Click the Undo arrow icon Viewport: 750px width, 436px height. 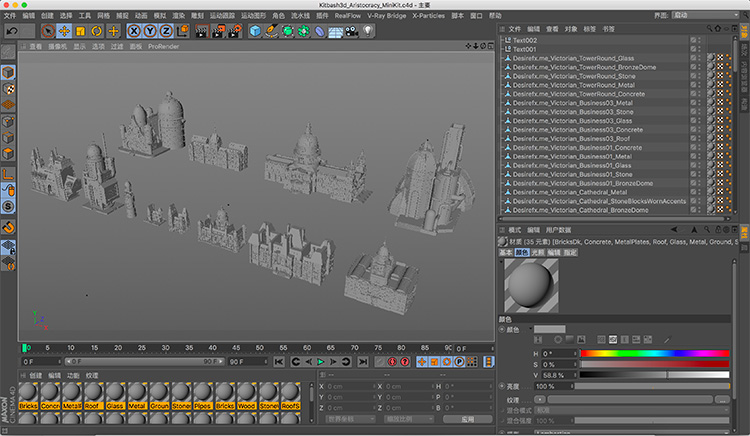coord(12,31)
